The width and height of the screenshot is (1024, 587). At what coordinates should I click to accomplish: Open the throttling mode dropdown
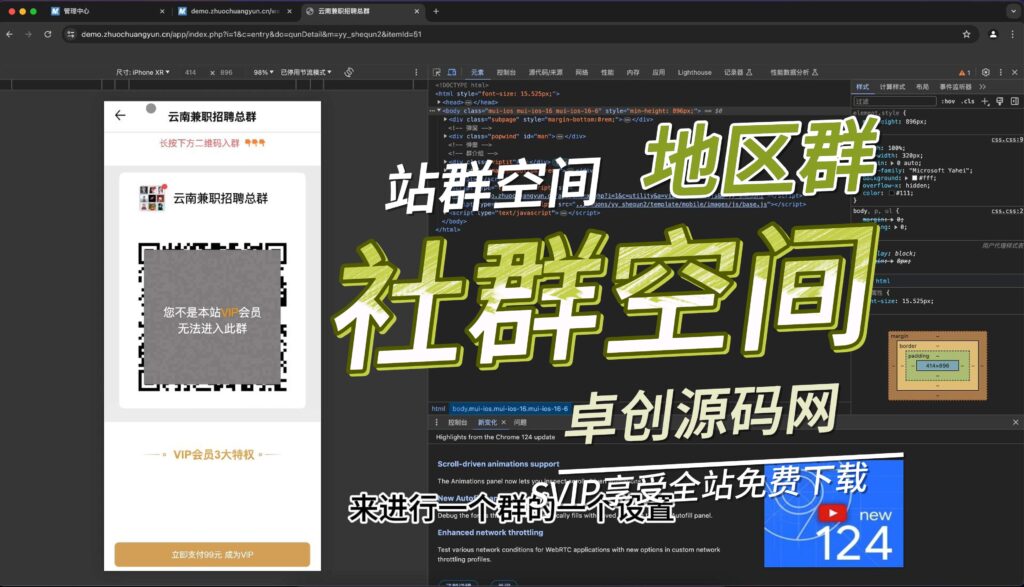coord(306,72)
